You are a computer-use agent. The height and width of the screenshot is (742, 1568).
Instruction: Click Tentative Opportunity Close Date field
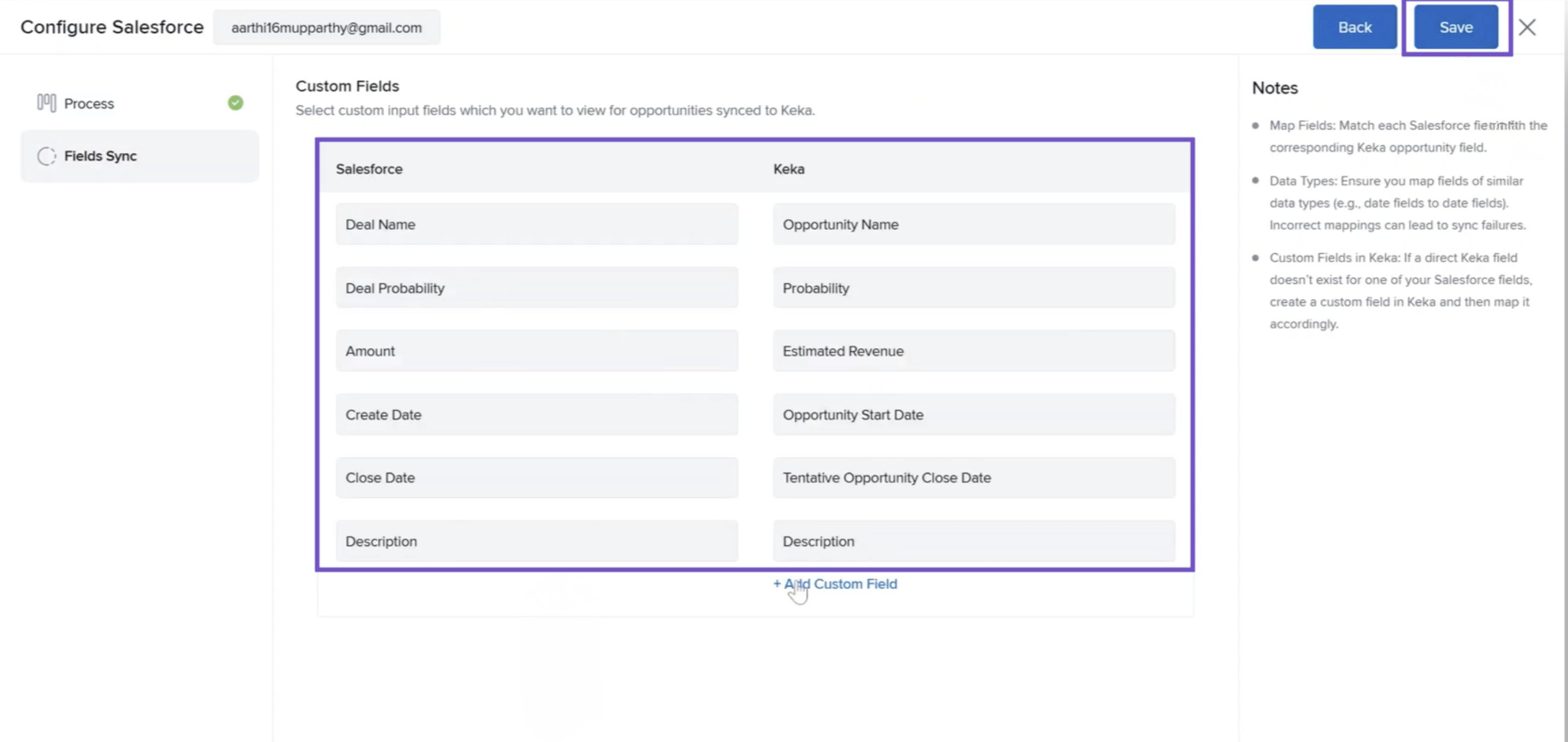click(x=973, y=478)
